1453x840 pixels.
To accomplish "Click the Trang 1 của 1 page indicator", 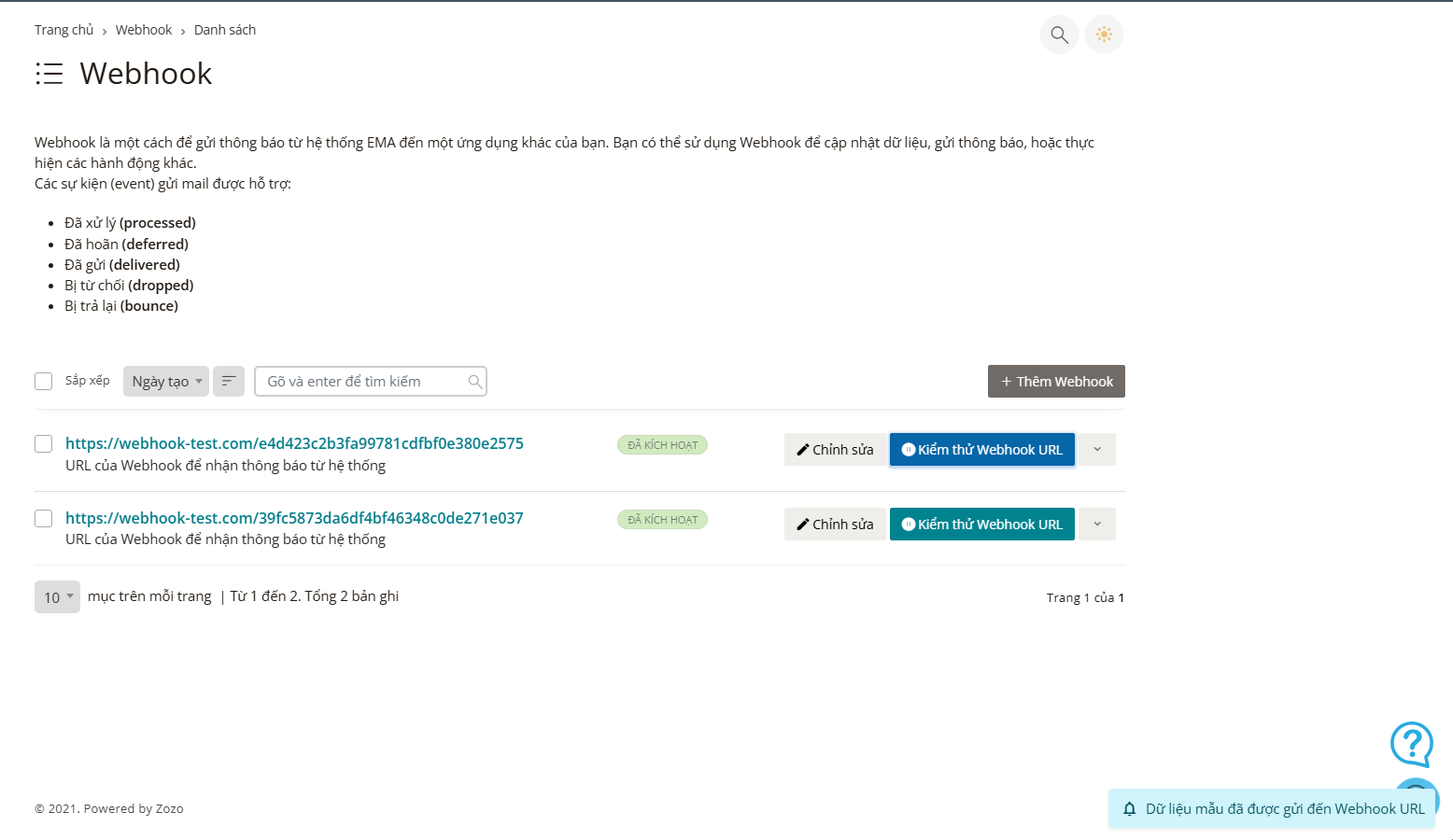I will (1085, 597).
